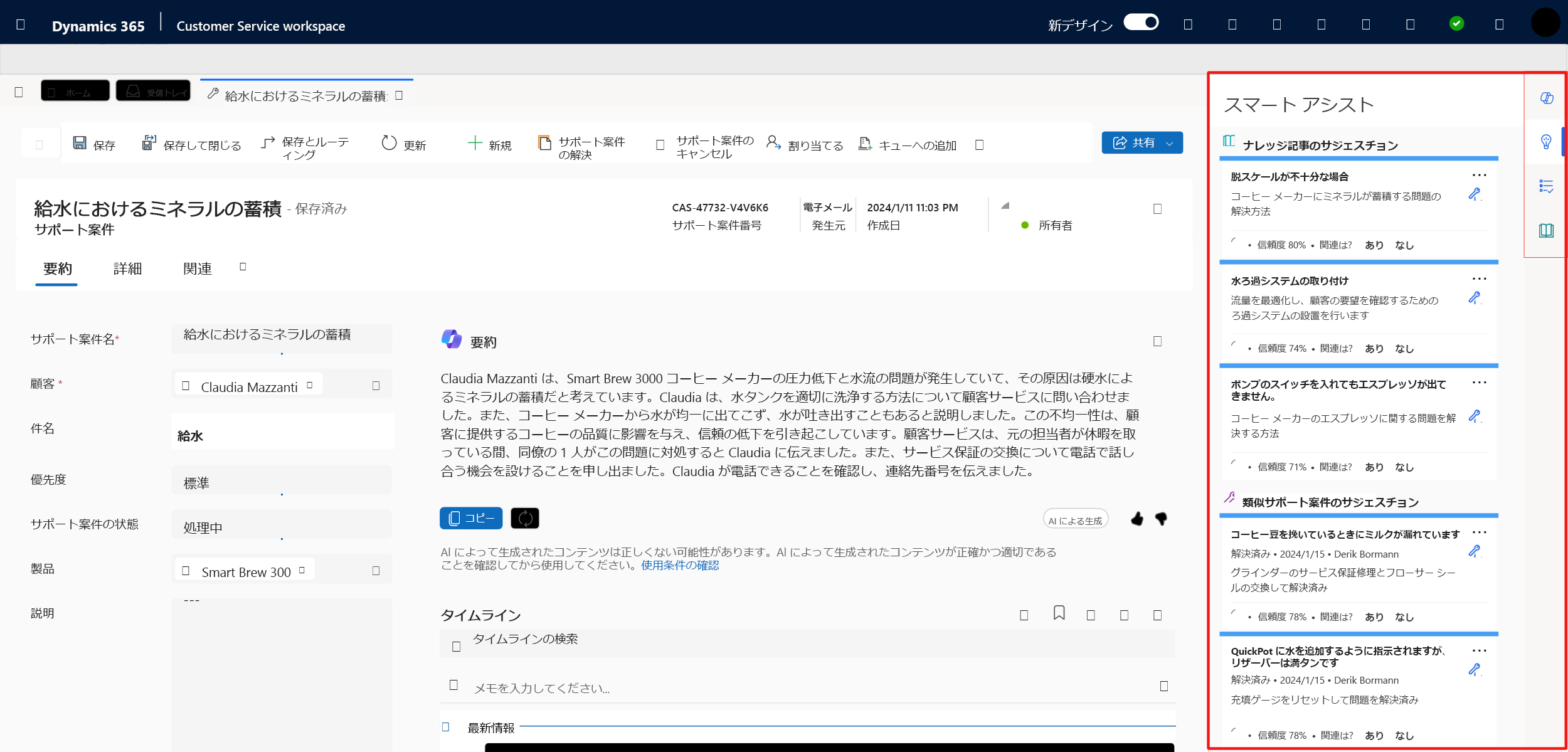Click the メモを入力してください note field
The height and width of the screenshot is (752, 1568).
coord(807,687)
